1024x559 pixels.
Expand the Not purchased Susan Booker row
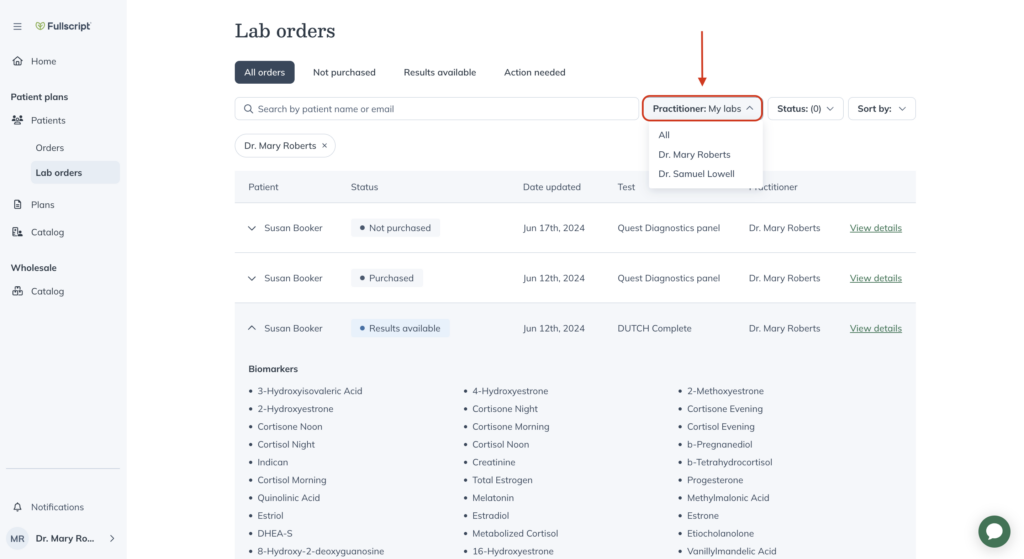[x=251, y=228]
